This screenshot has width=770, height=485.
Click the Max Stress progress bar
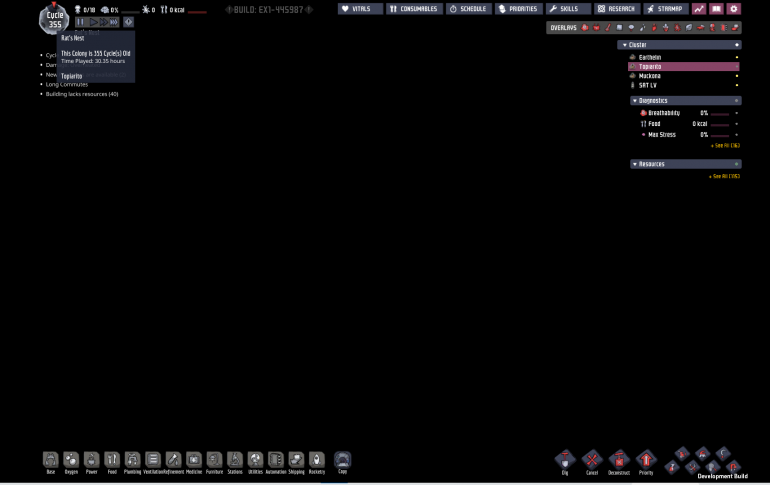720,135
